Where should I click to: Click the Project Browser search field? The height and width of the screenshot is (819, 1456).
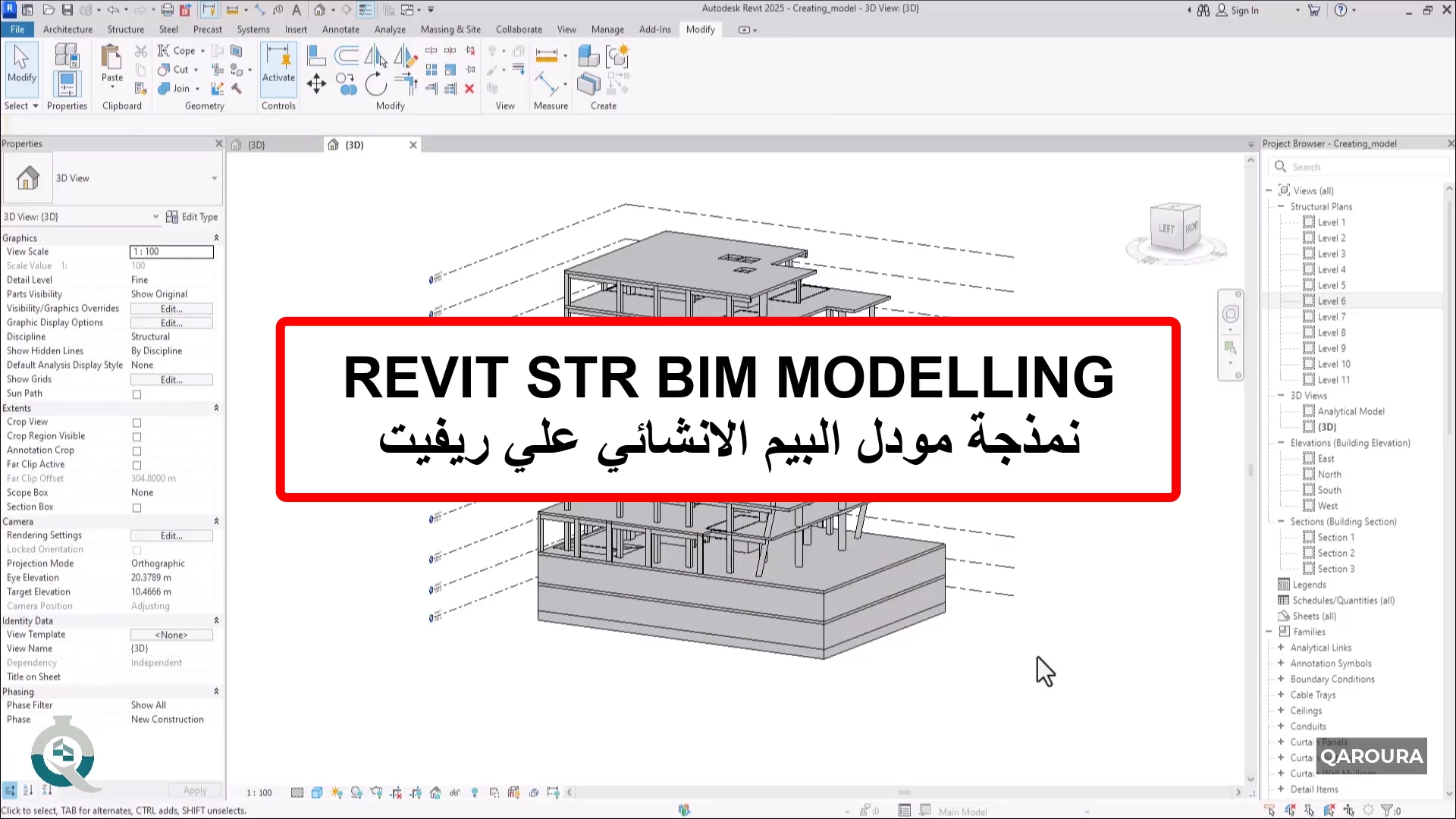point(1359,167)
